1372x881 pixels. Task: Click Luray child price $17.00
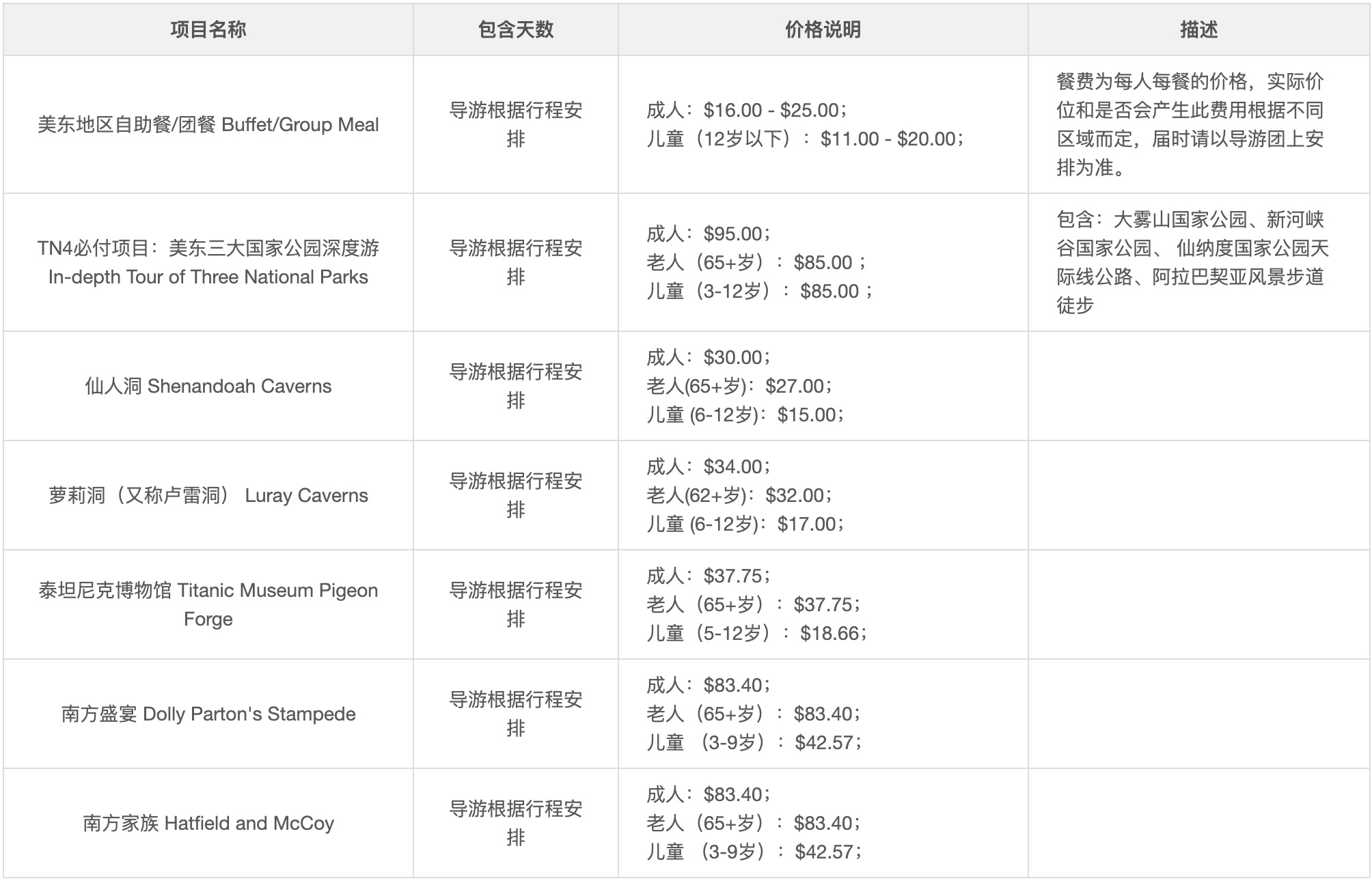(745, 524)
